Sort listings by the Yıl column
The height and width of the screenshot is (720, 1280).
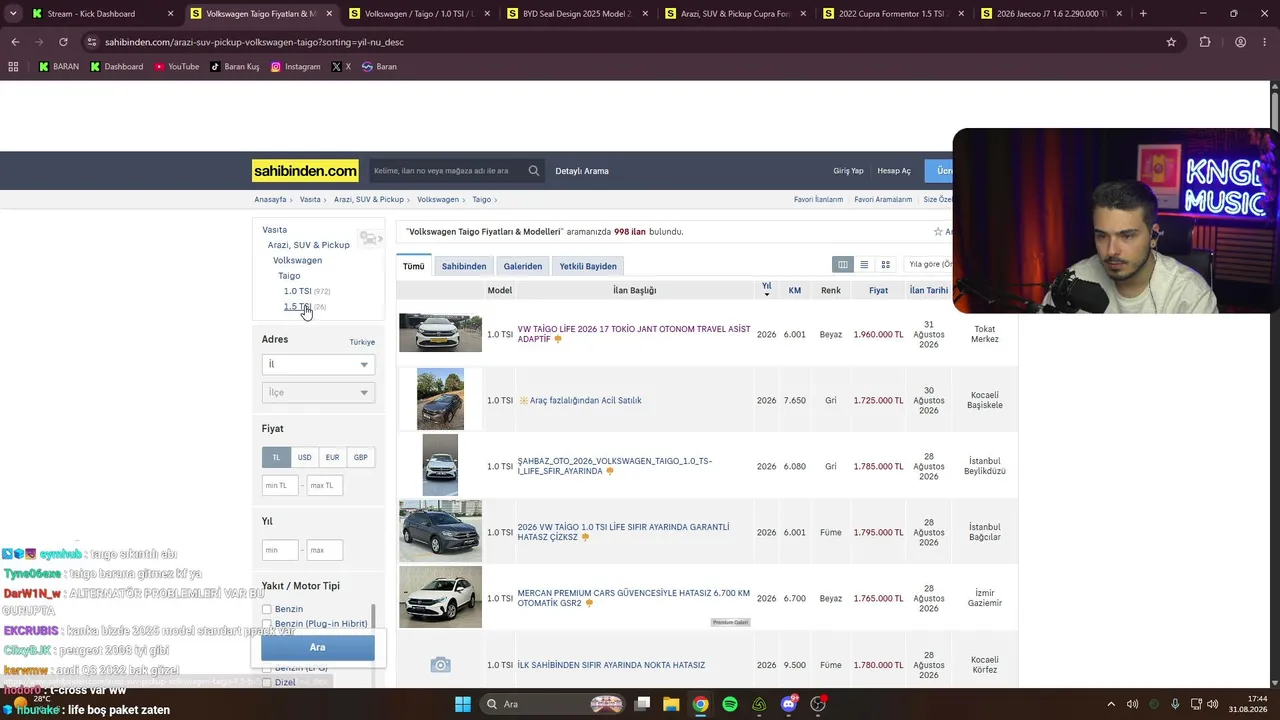click(x=767, y=289)
